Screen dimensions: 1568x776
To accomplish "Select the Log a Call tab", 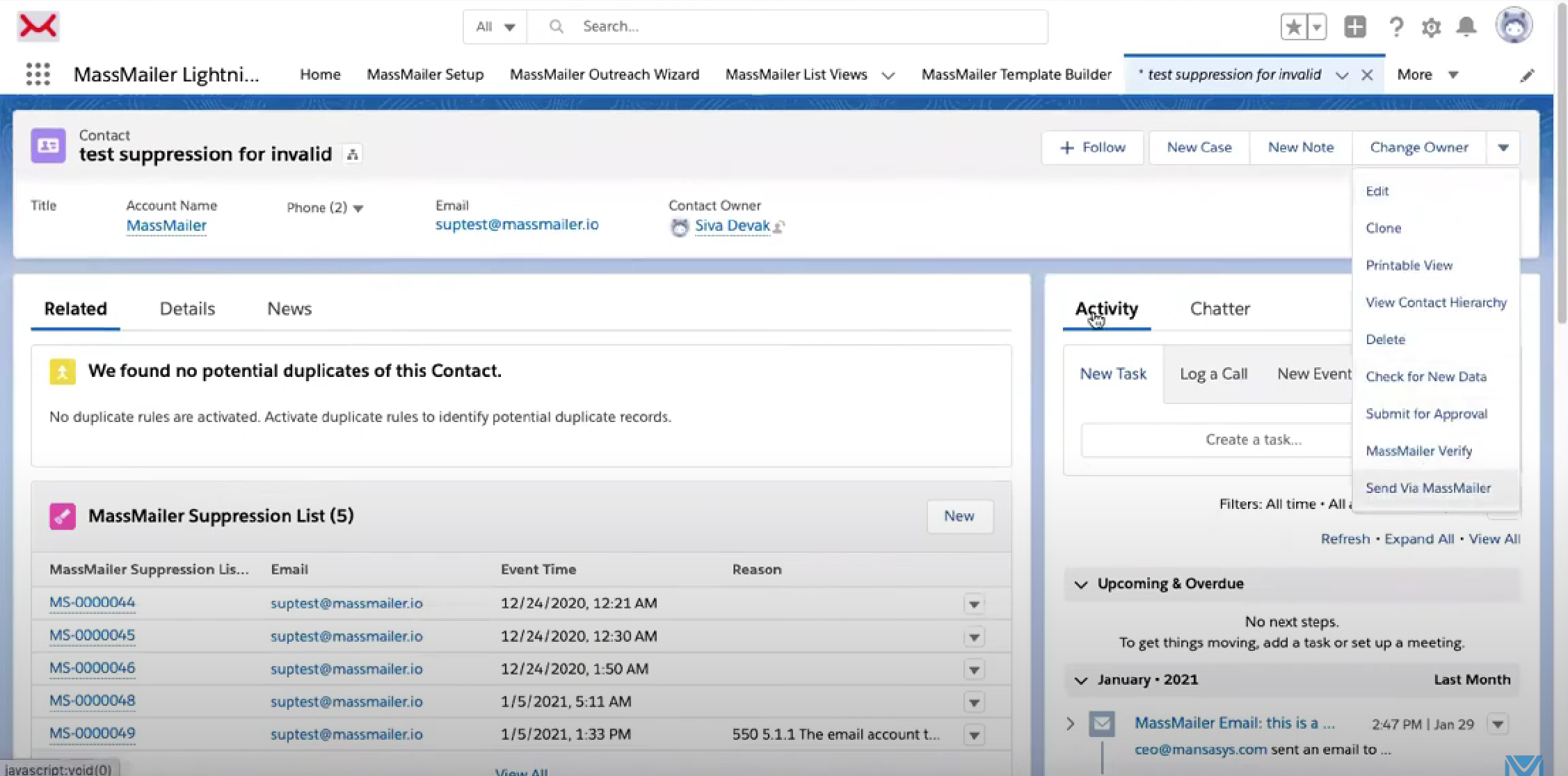I will click(1213, 374).
